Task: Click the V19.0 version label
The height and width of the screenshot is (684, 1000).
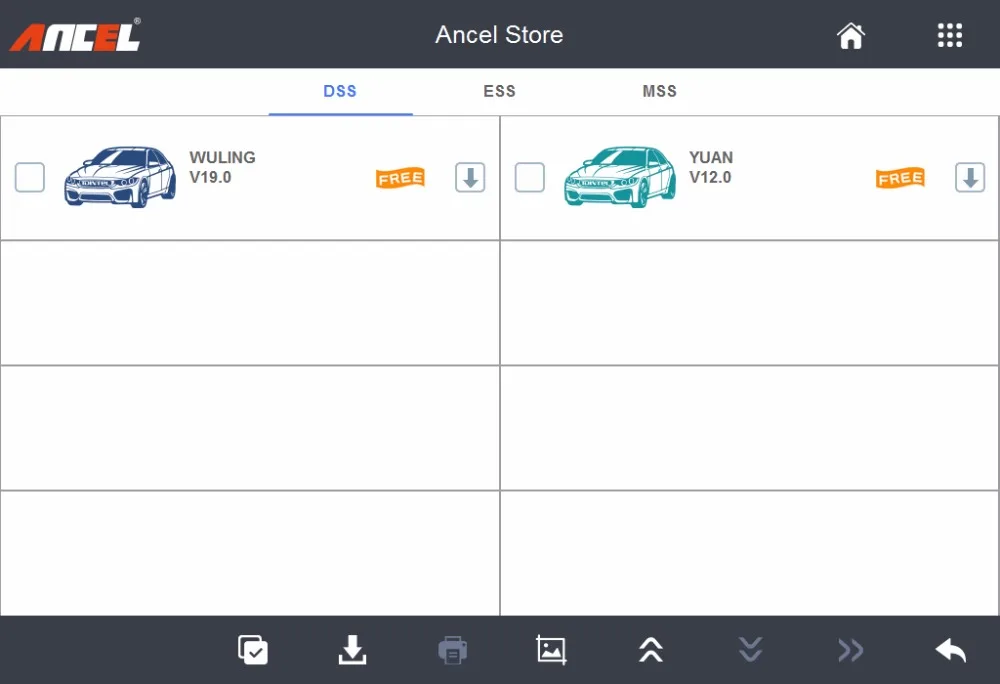Action: click(x=210, y=177)
